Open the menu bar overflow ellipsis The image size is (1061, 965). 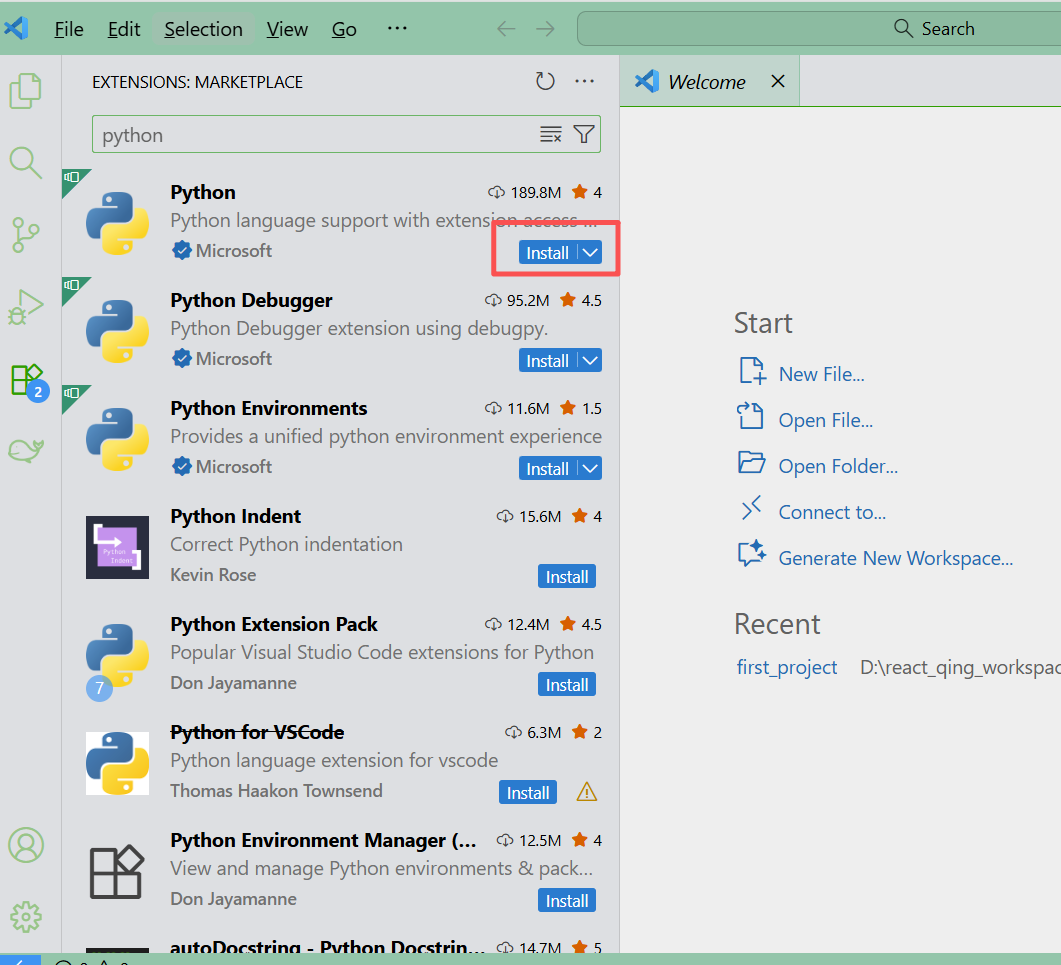[x=397, y=28]
